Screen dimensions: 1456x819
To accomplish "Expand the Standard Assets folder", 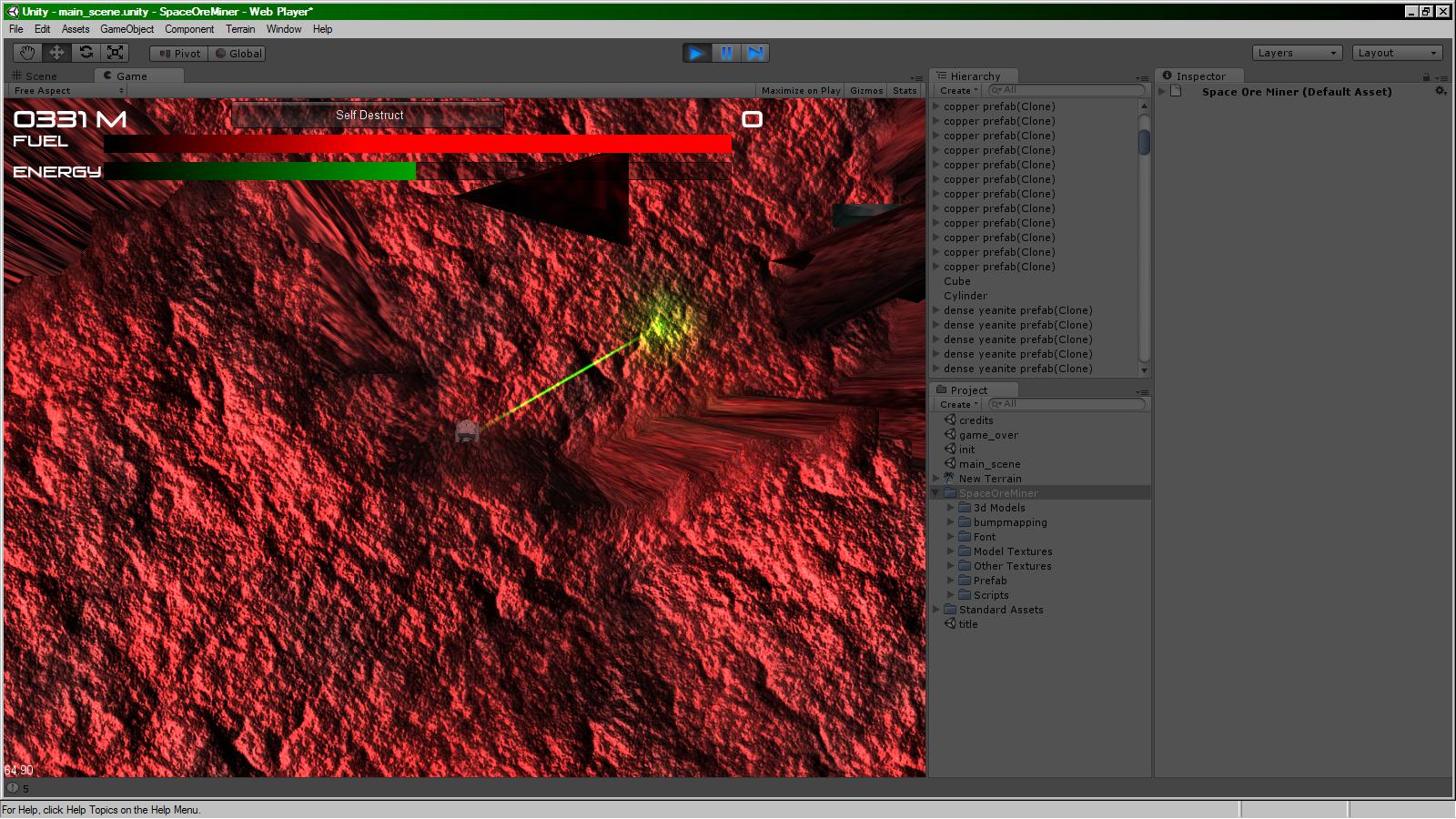I will (936, 610).
